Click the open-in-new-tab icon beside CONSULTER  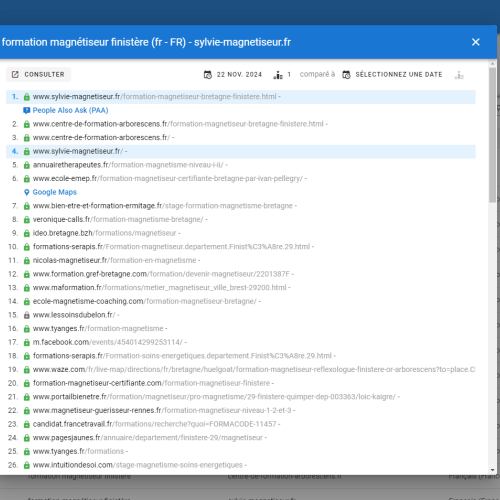(15, 74)
